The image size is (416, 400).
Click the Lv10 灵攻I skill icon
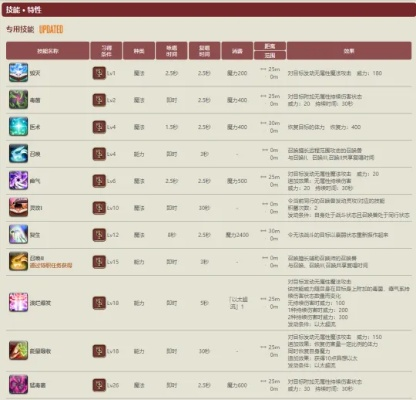18,207
